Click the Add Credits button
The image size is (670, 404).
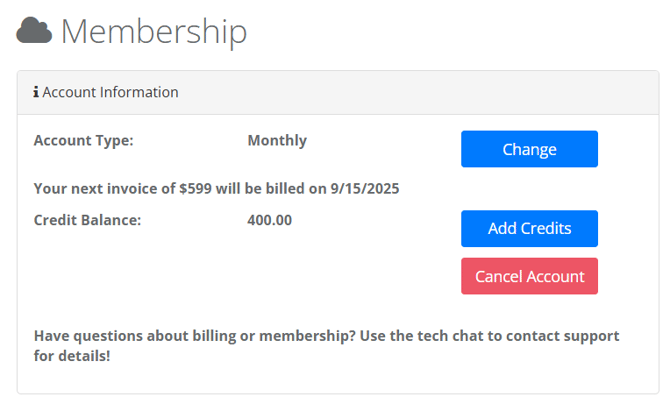529,228
